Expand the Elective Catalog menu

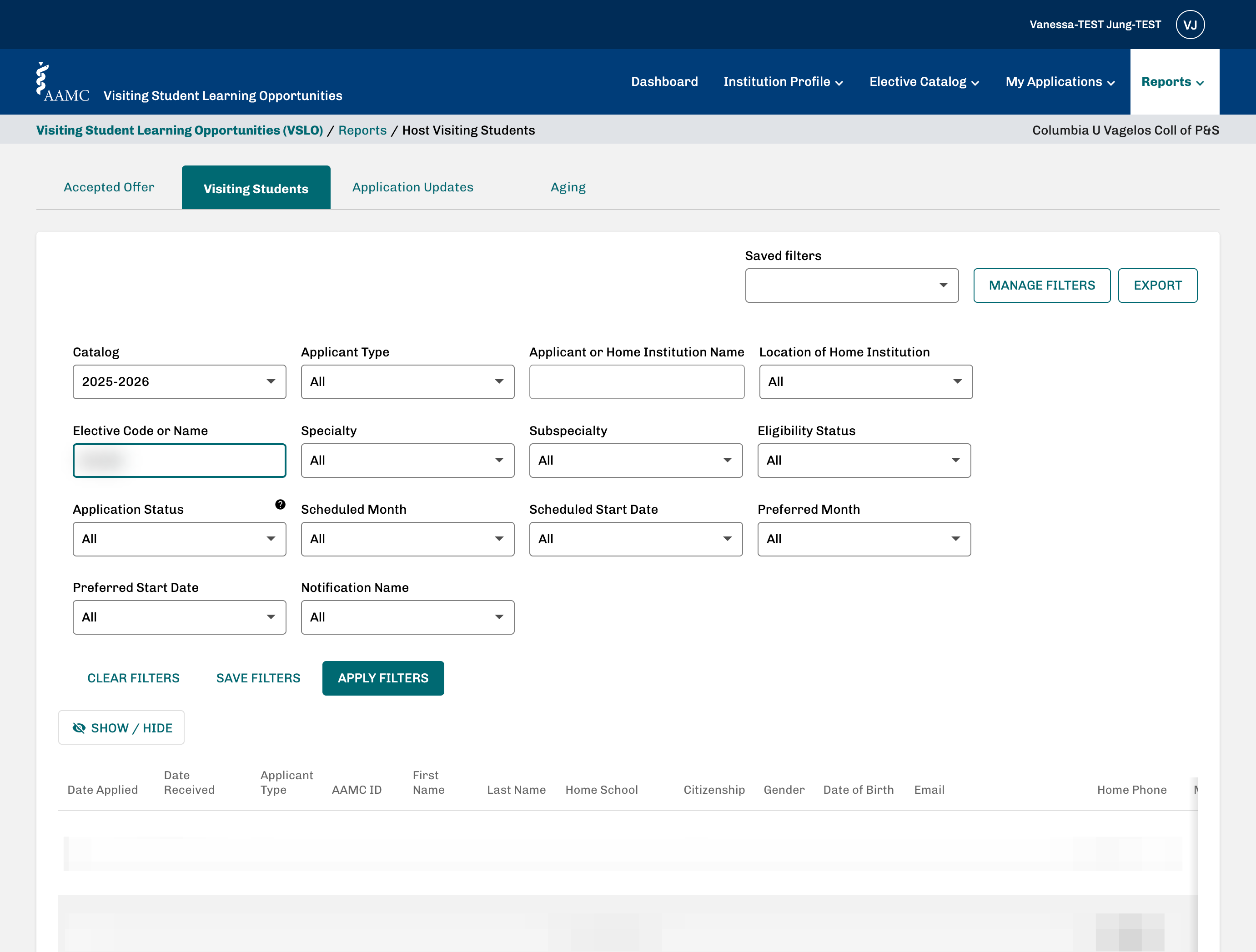tap(924, 82)
